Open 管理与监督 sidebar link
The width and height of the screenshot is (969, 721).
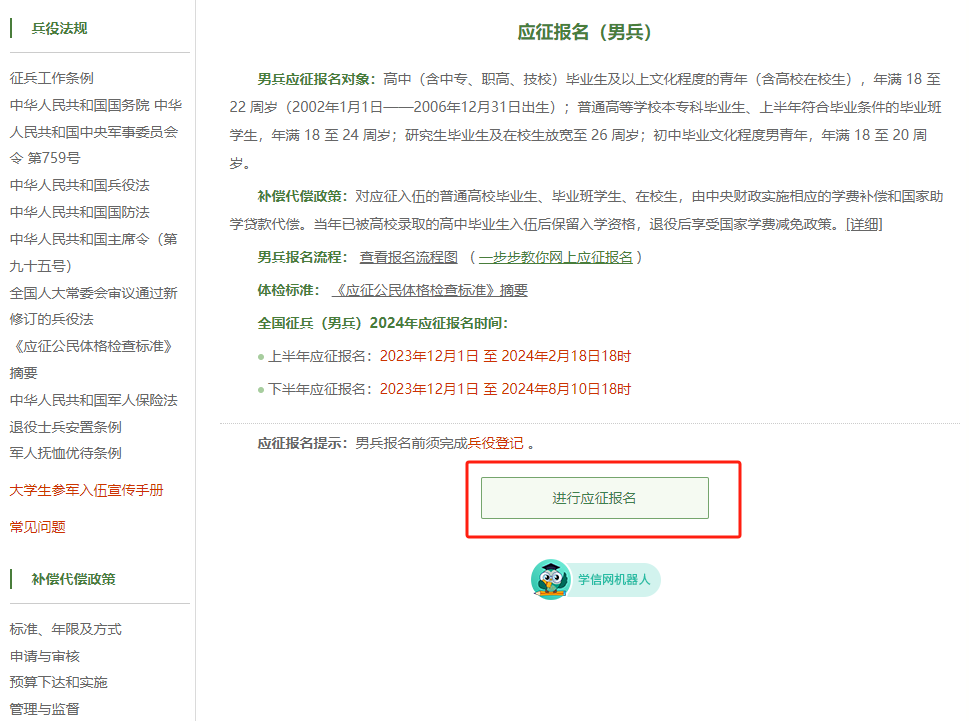pos(45,709)
